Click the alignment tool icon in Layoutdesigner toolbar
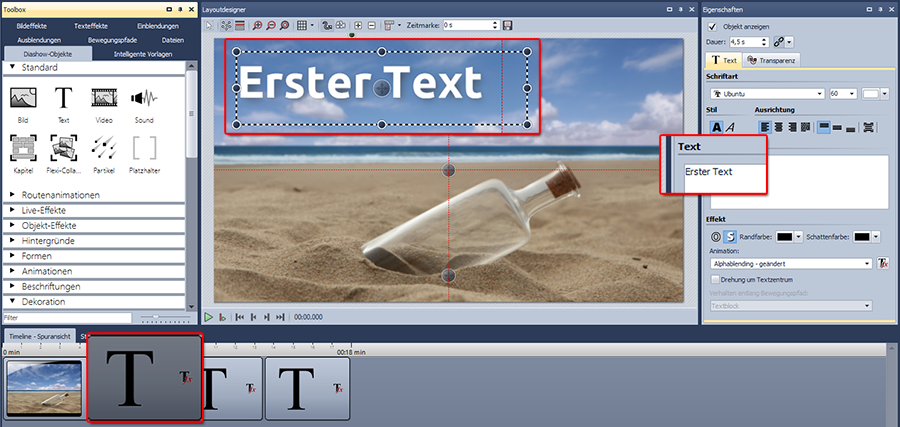The image size is (900, 427). pyautogui.click(x=389, y=26)
